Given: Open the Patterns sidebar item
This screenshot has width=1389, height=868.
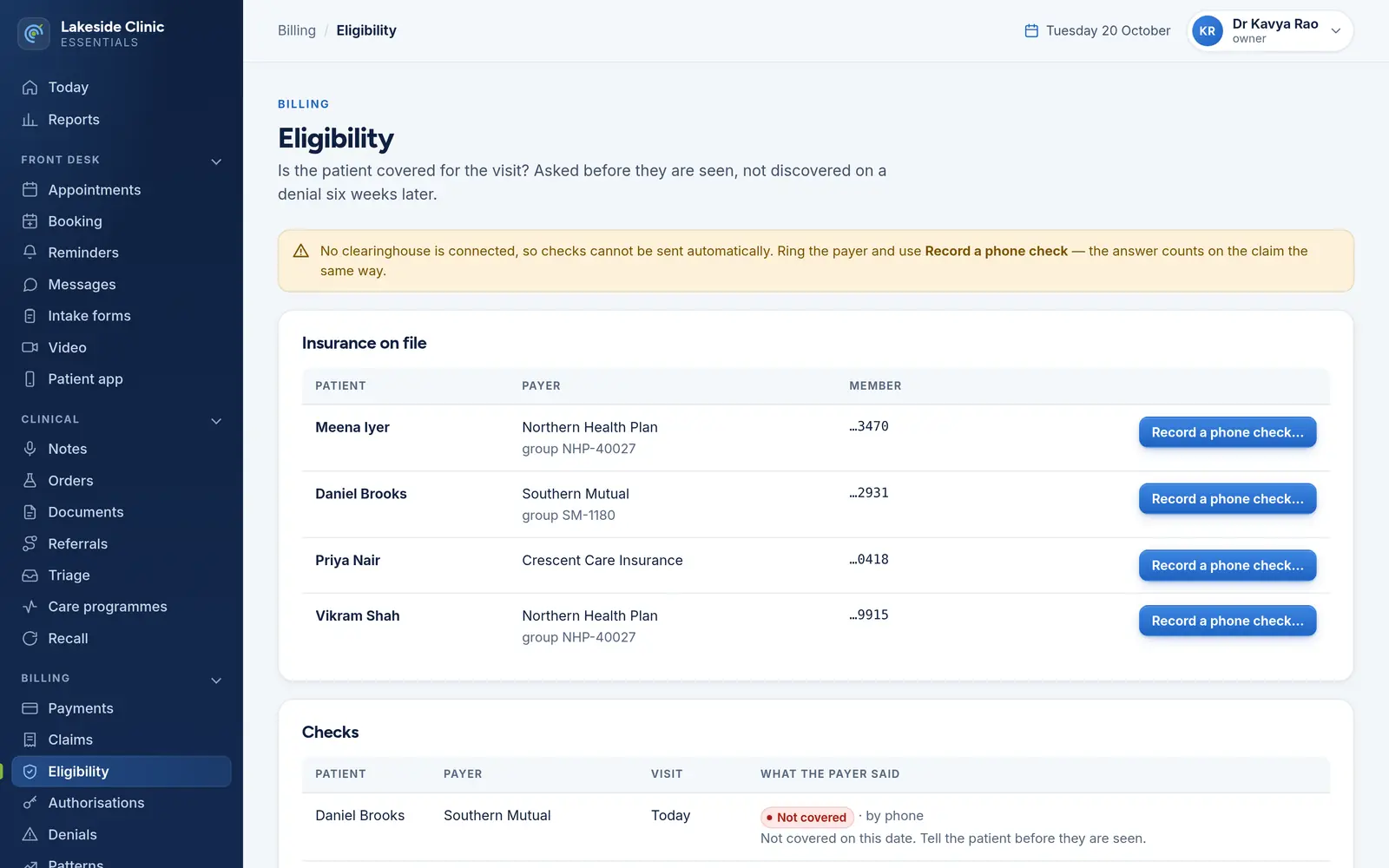Looking at the screenshot, I should pyautogui.click(x=122, y=859).
